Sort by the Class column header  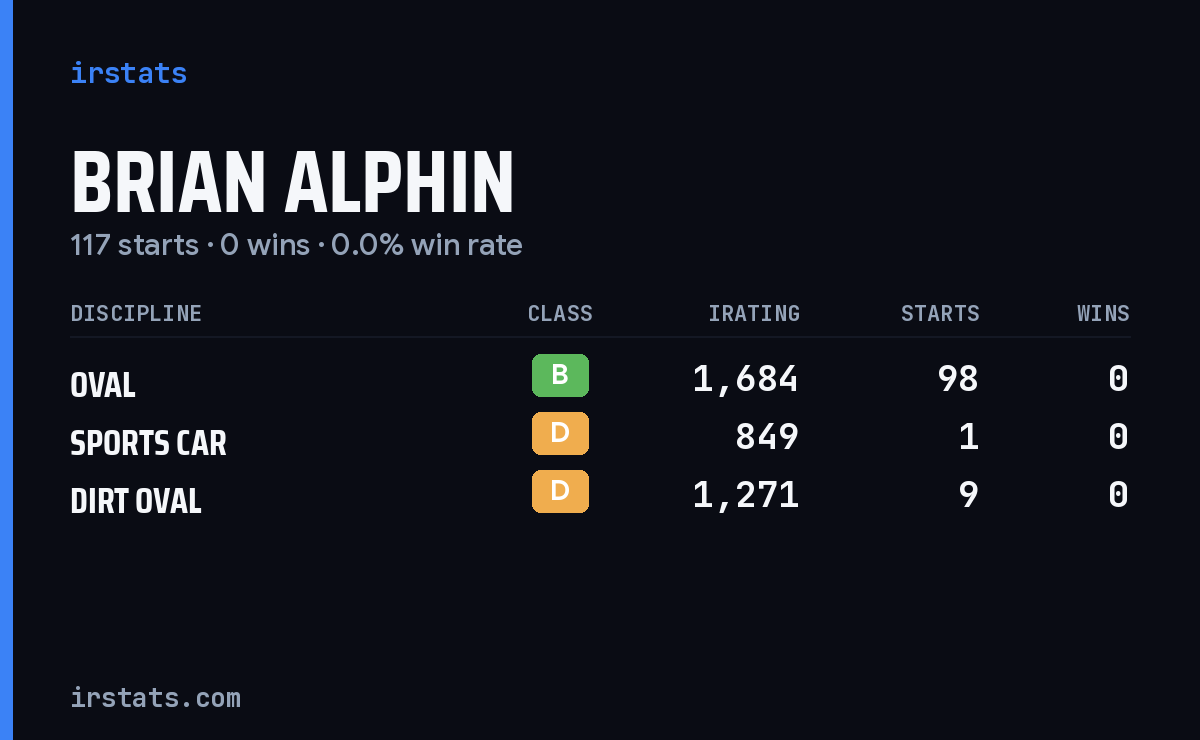(560, 313)
